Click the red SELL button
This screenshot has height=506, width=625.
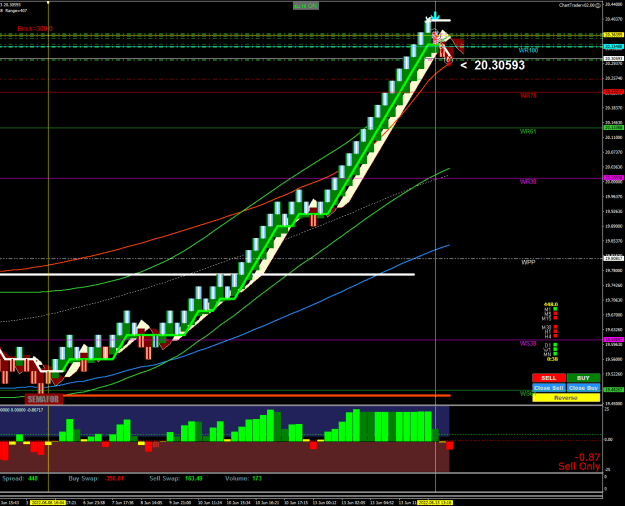(548, 378)
